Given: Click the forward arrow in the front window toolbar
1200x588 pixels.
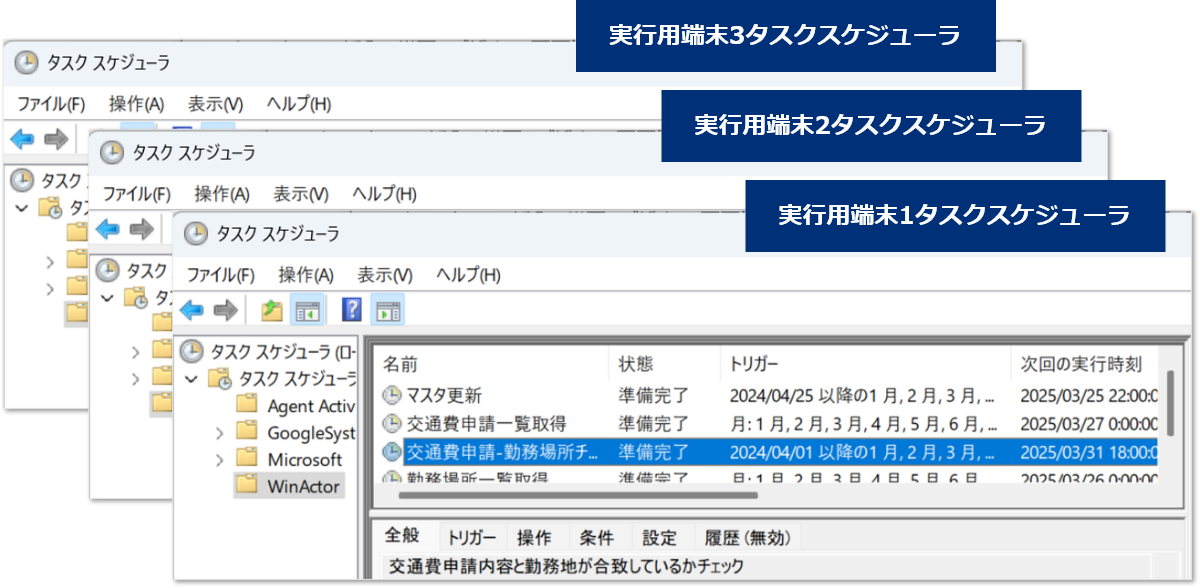Looking at the screenshot, I should click(226, 311).
